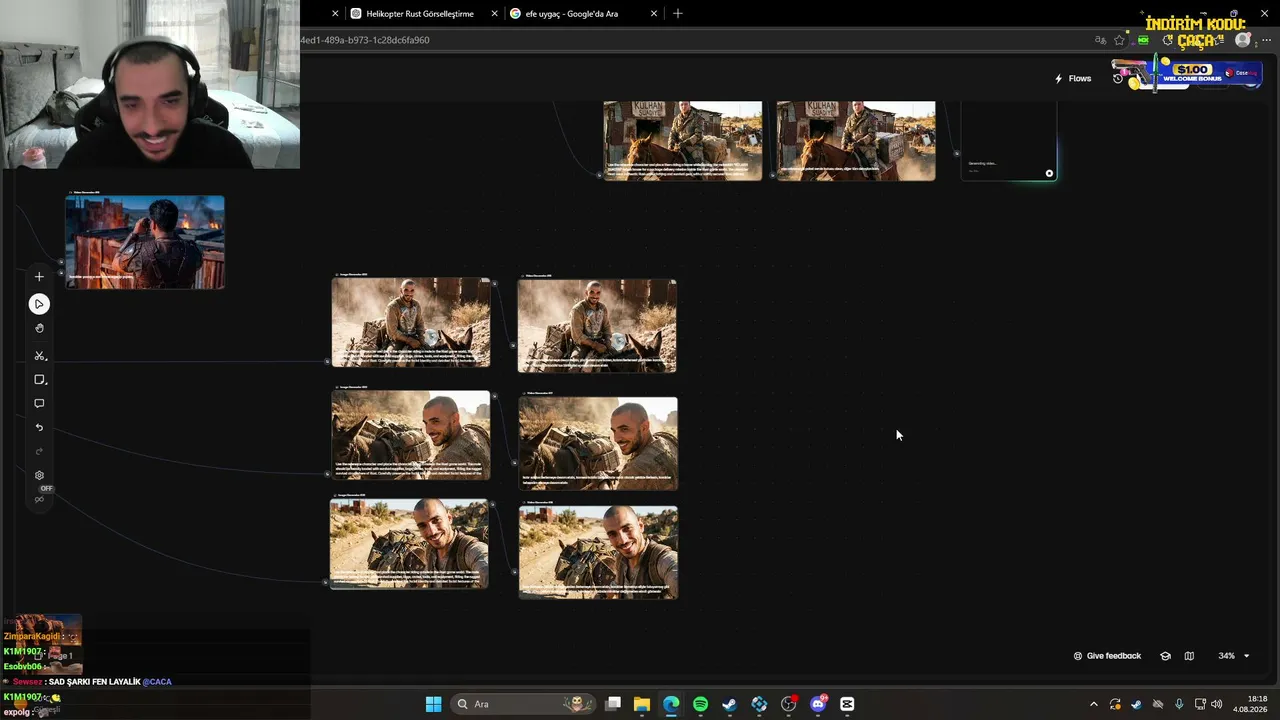The image size is (1280, 720).
Task: Toggle the OFF link option in toolbar
Action: click(41, 494)
